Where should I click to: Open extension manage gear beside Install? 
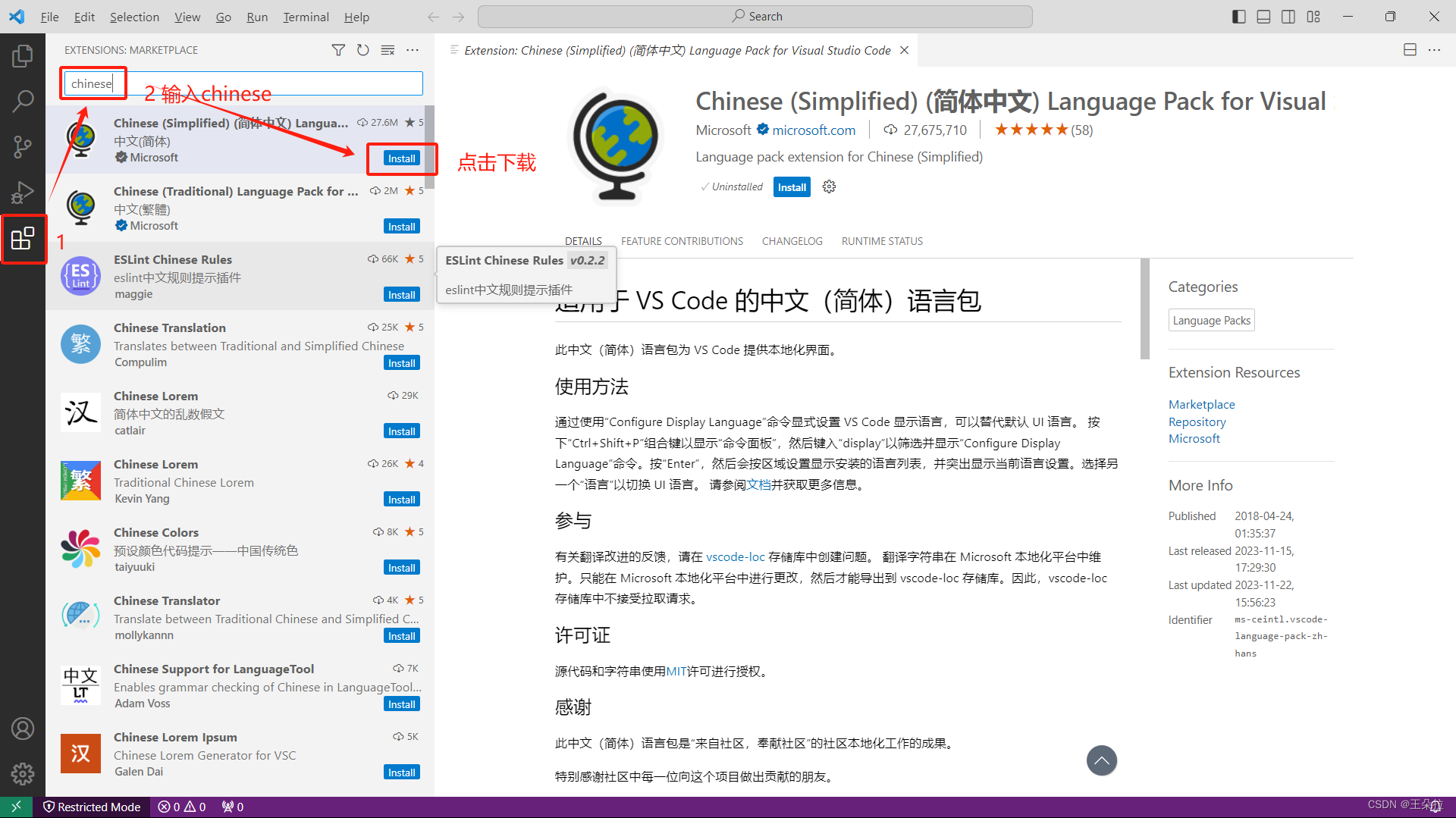829,186
